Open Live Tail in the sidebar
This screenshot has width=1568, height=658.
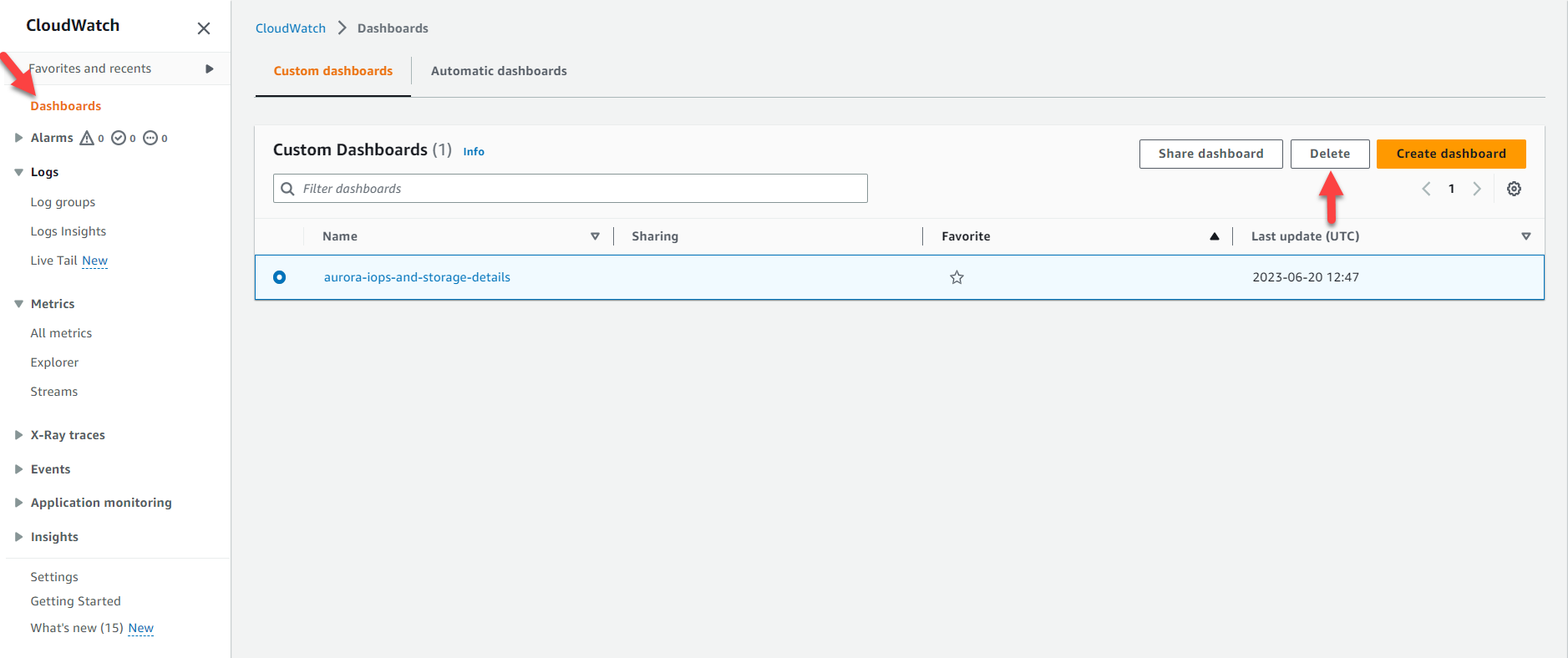click(x=53, y=261)
